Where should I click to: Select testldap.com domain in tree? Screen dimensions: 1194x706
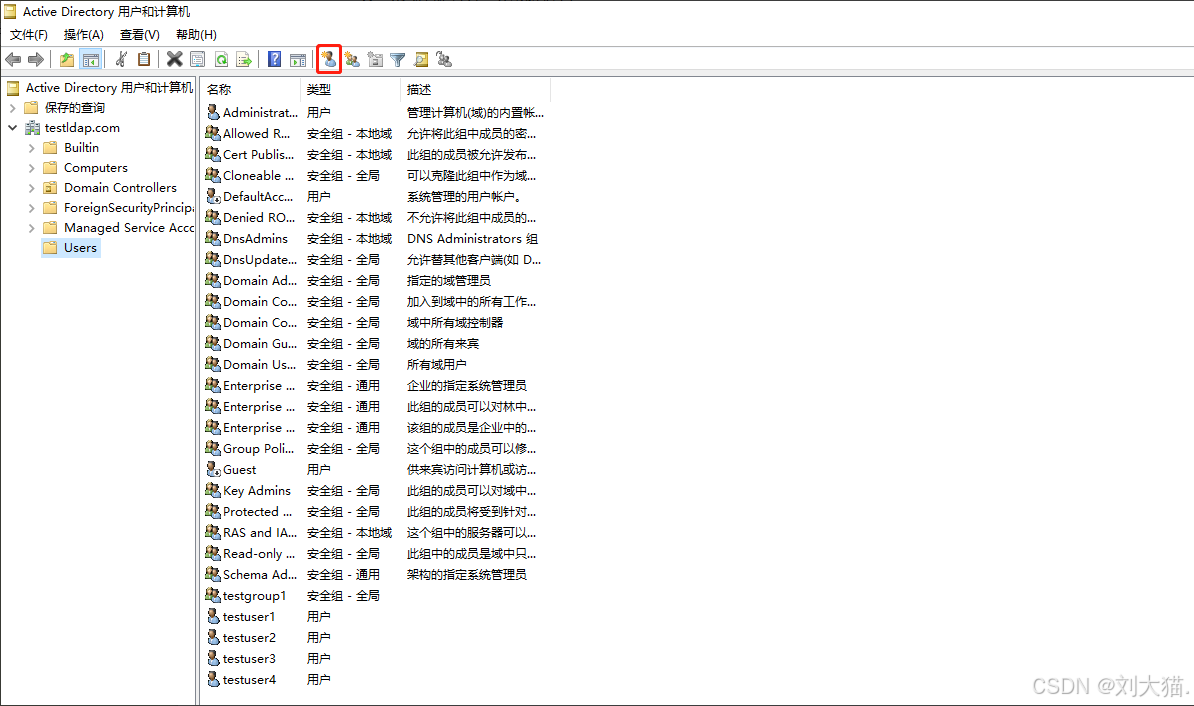point(82,128)
